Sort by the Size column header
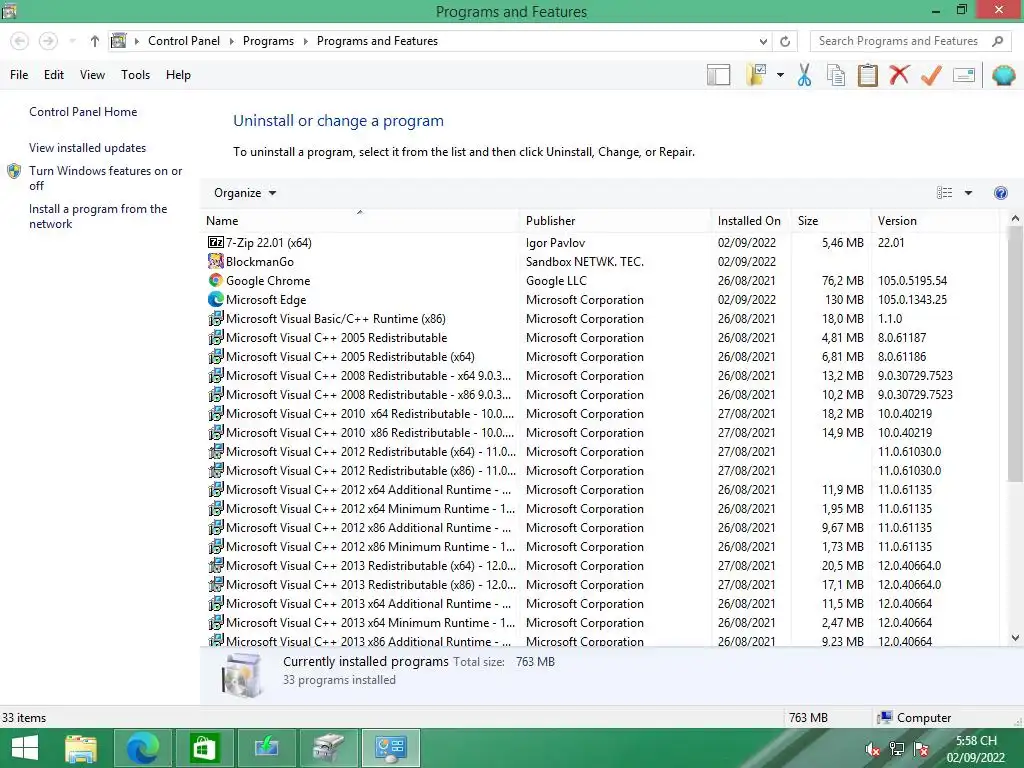 [831, 221]
